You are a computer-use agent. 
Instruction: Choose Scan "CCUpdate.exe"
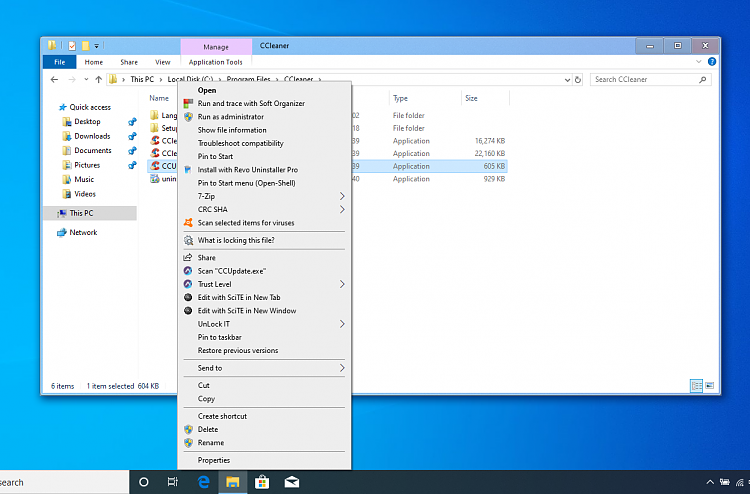(264, 271)
